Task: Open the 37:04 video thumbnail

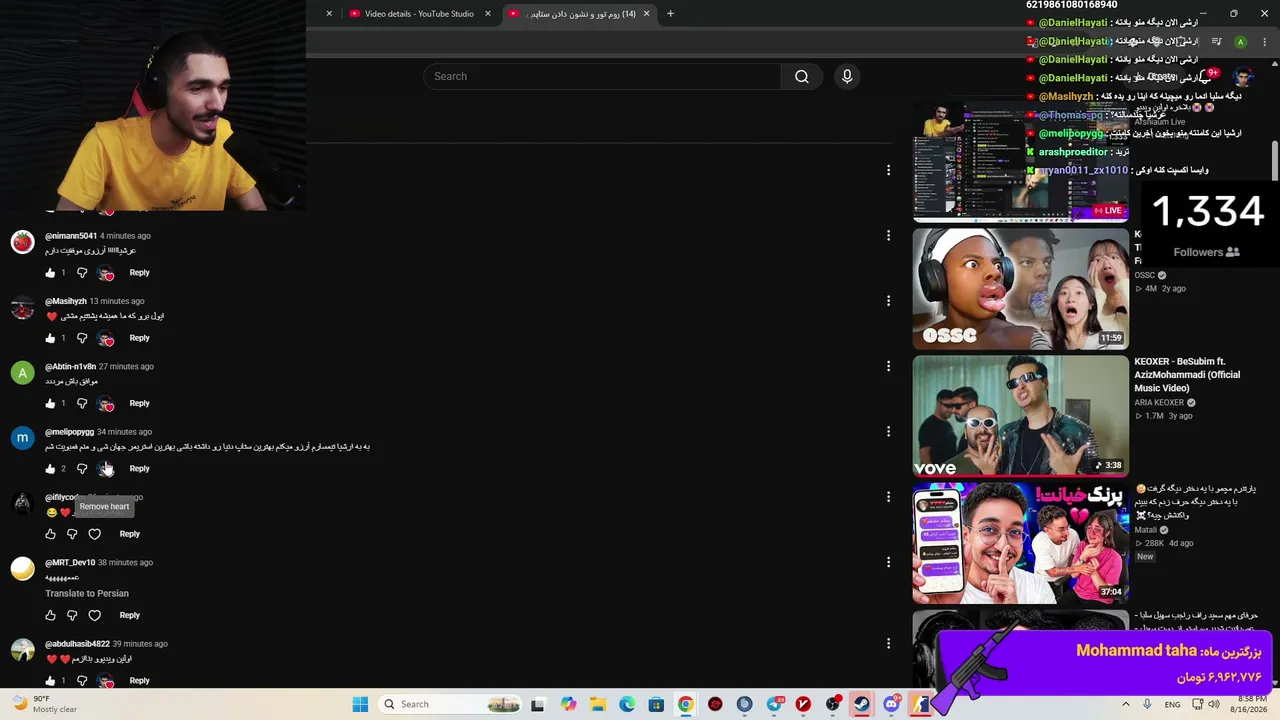Action: click(x=1020, y=543)
